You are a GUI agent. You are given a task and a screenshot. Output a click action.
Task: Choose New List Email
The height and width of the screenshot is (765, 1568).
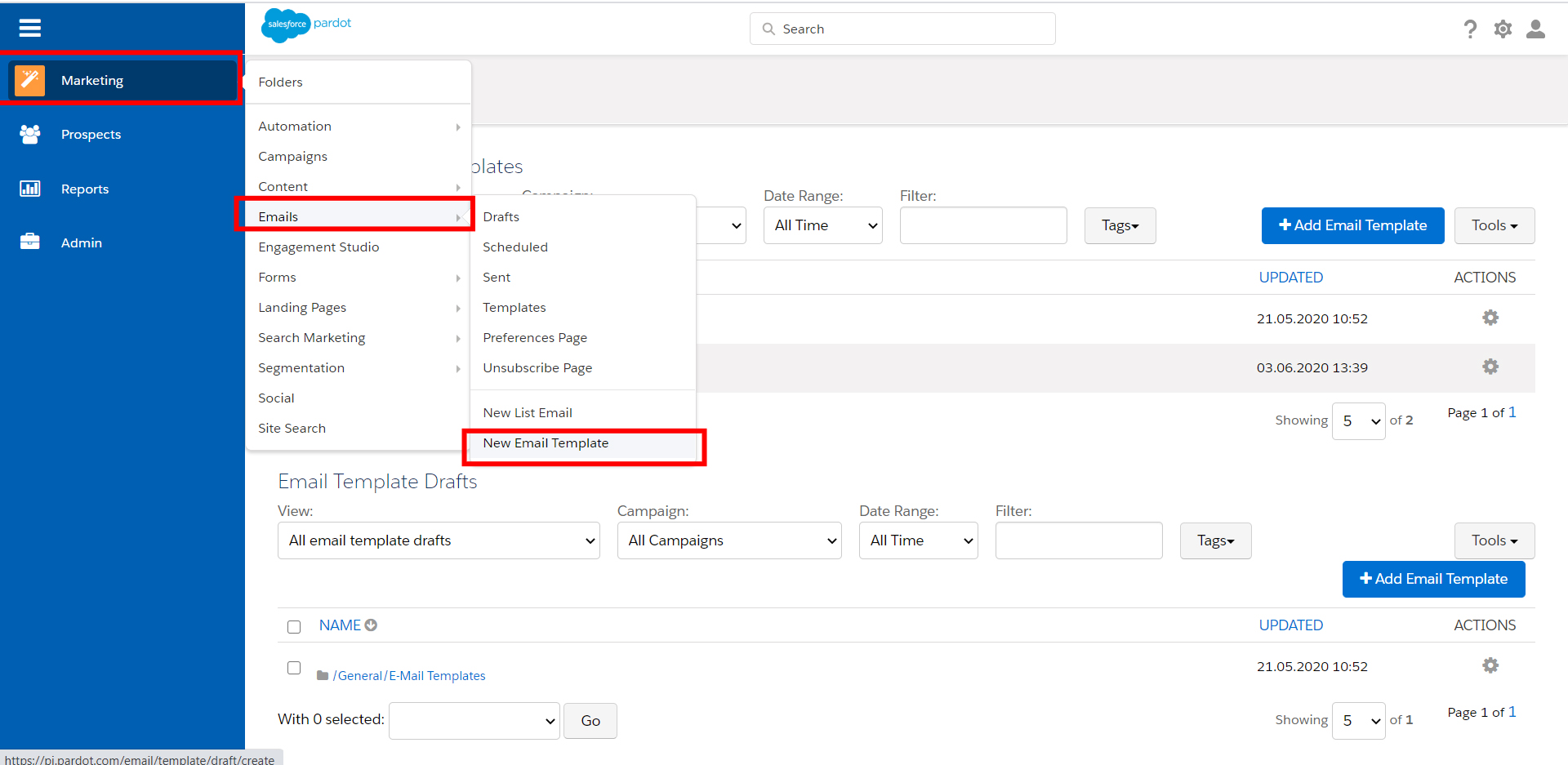583,412
